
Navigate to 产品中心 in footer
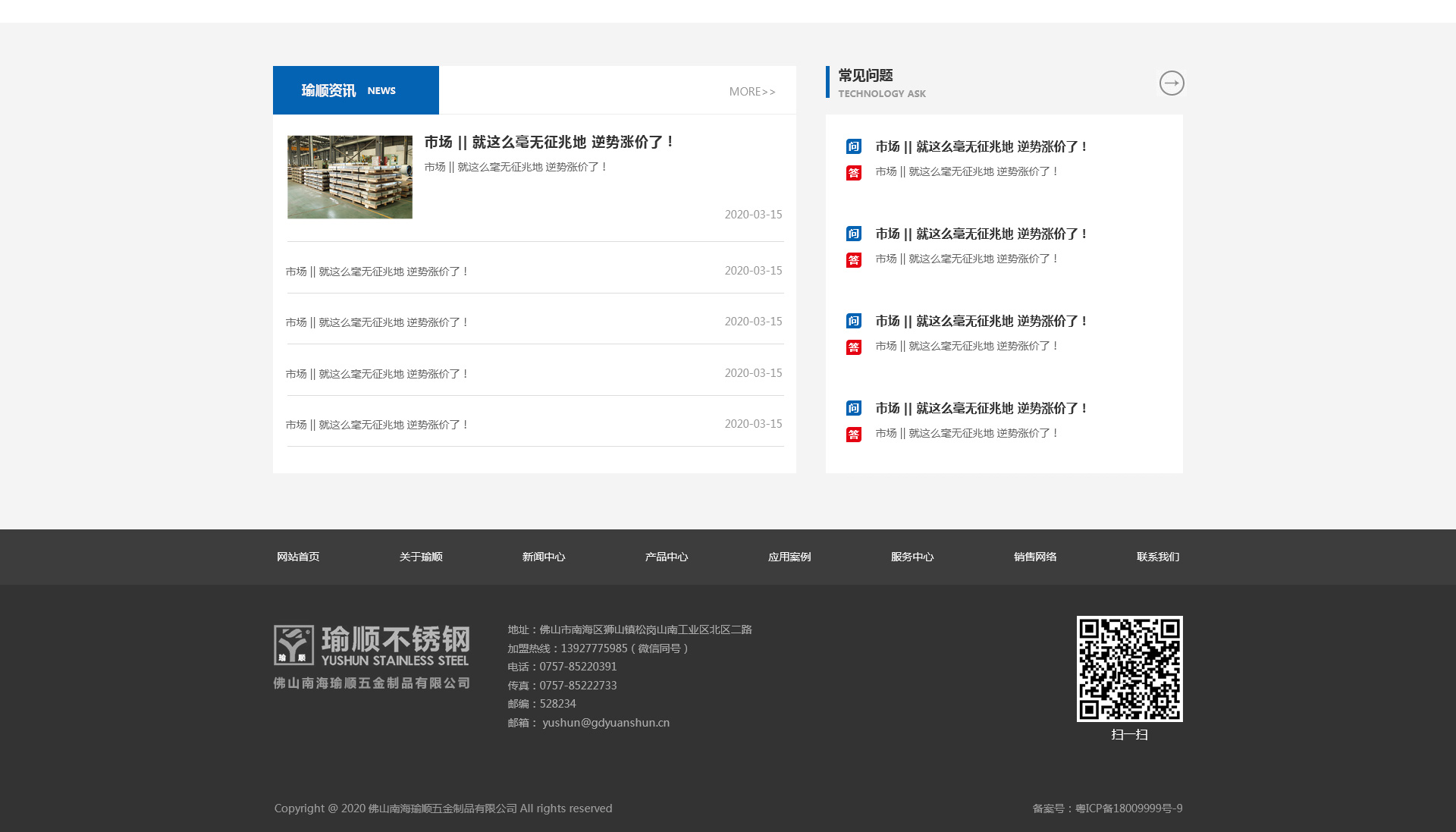click(667, 557)
